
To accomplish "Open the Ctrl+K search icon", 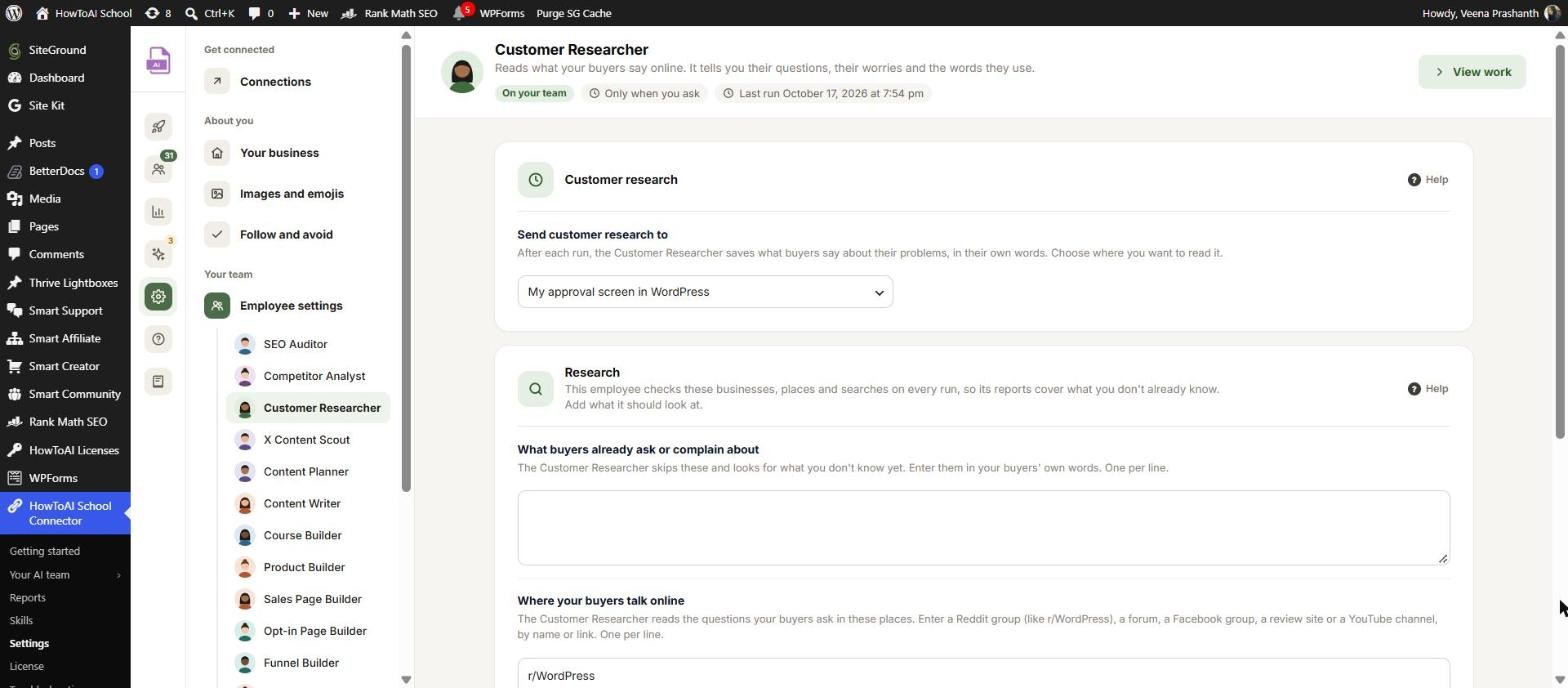I will pos(191,13).
